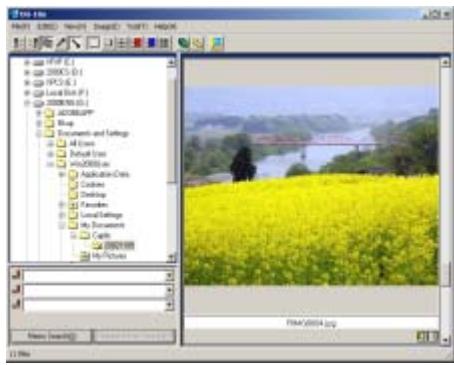
Task: Select the highlighted folder above My Pictures
Action: coord(119,246)
